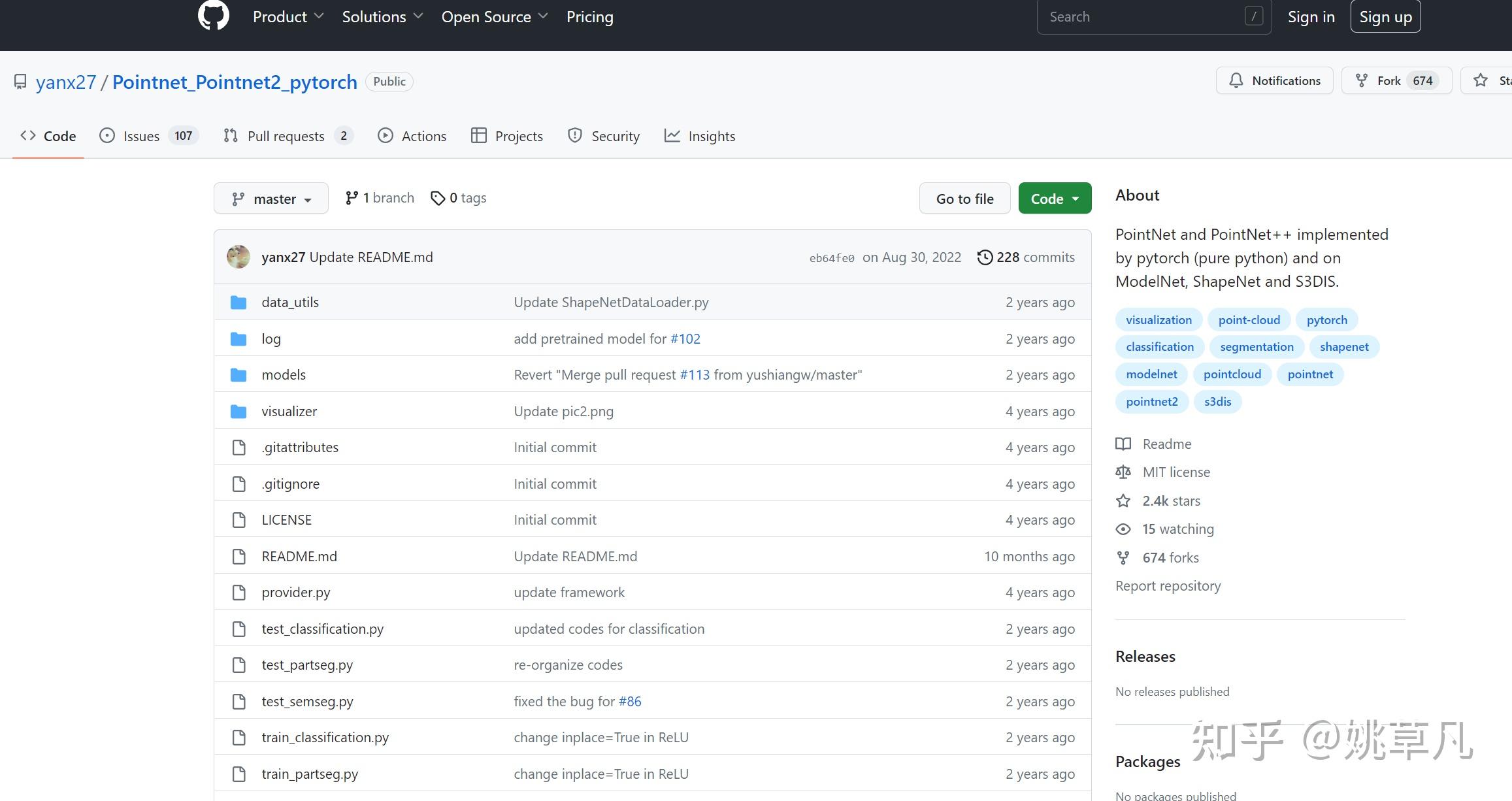Open the Releases section heading
1512x801 pixels.
[1145, 657]
